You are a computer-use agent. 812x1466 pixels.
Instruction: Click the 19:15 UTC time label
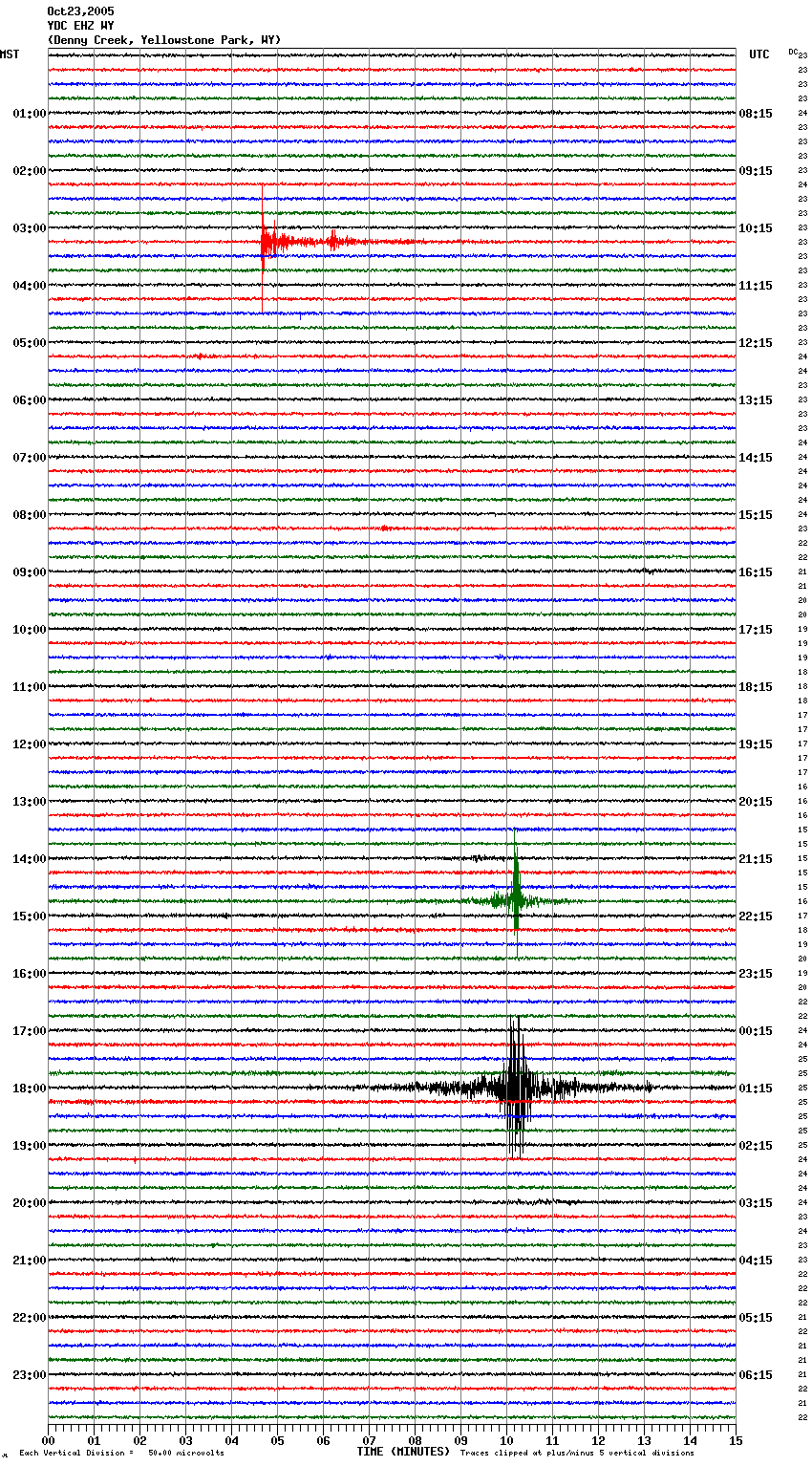[756, 744]
